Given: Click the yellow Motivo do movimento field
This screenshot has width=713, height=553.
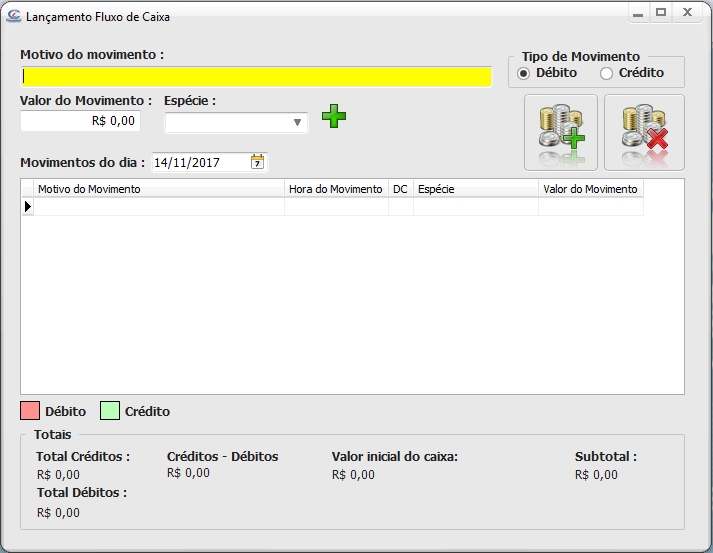Looking at the screenshot, I should click(x=256, y=77).
